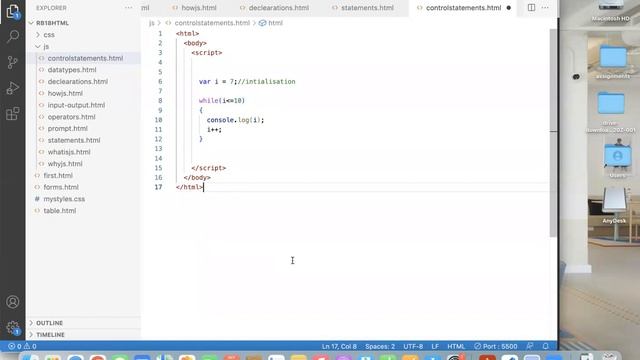Open the Explorer view in activity bar
640x360 pixels.
[13, 11]
